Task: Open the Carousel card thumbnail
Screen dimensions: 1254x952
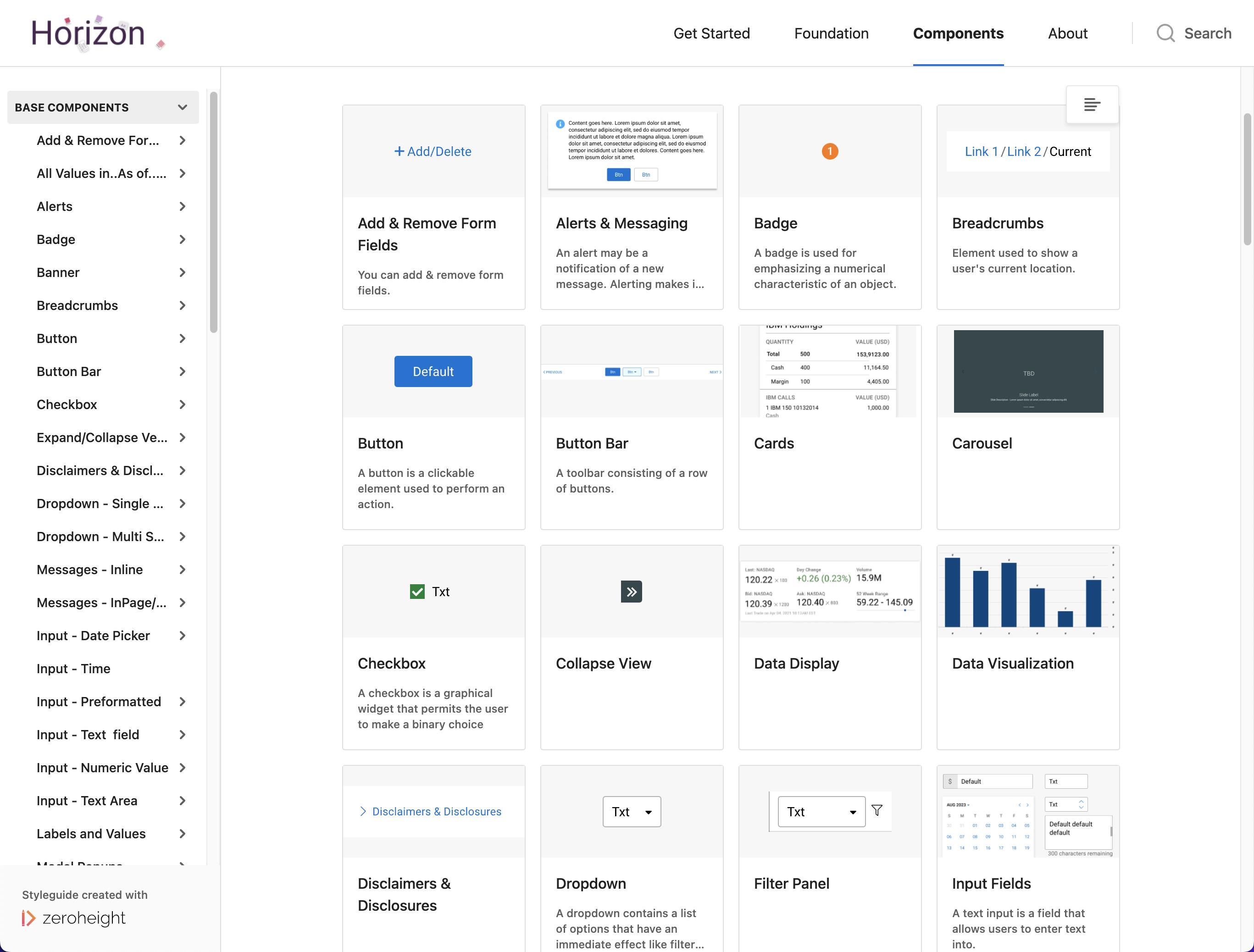Action: [x=1028, y=371]
